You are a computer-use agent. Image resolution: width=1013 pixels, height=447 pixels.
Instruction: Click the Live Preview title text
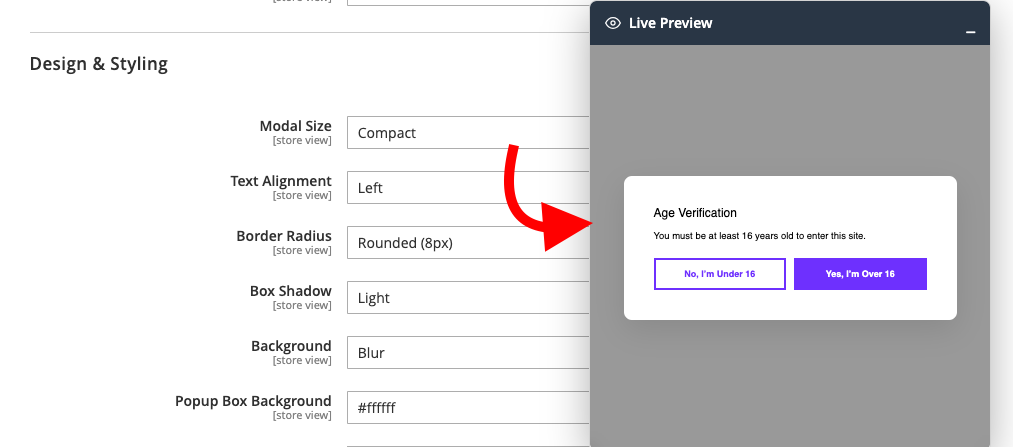coord(671,23)
